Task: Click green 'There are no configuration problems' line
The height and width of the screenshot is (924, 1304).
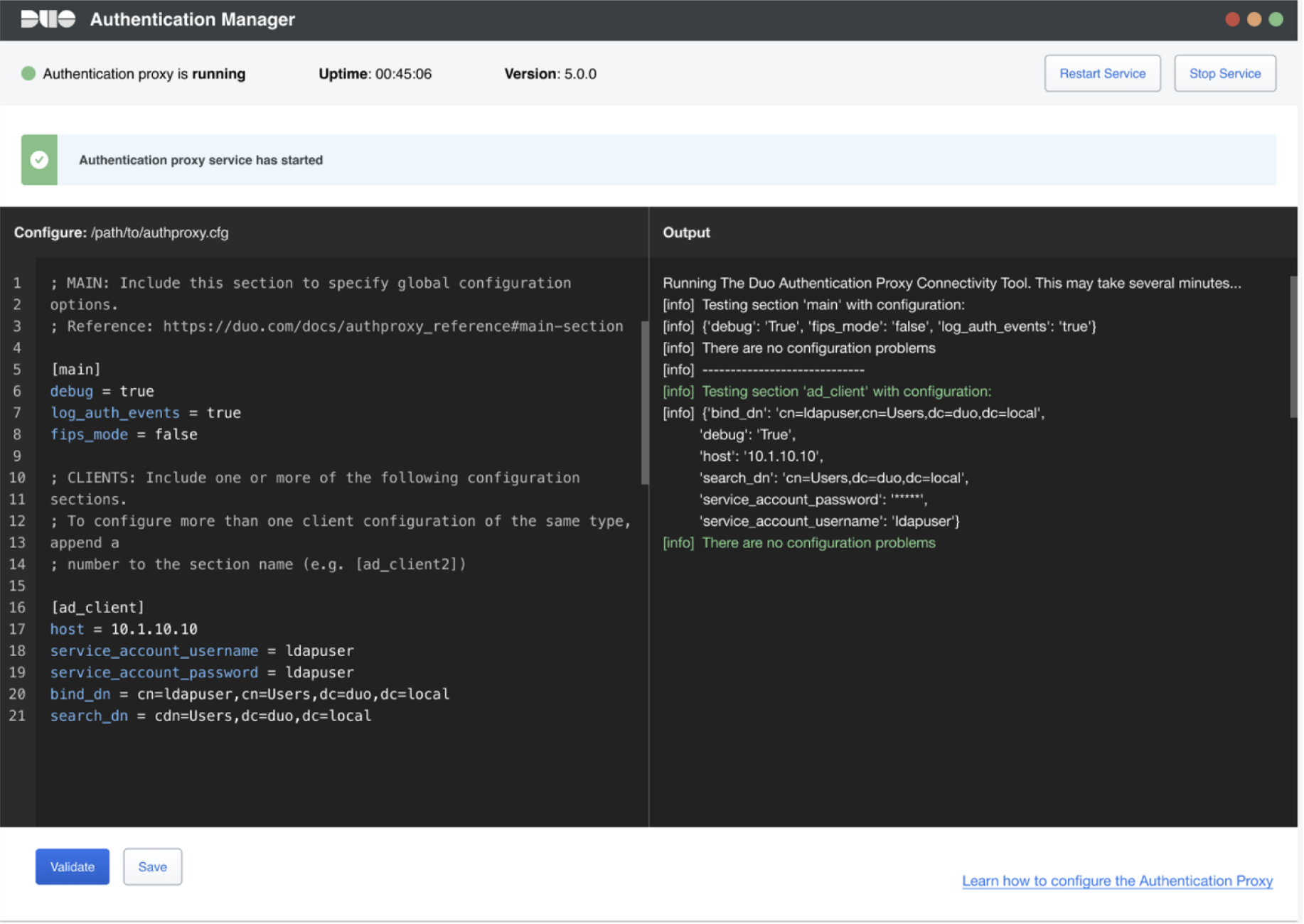Action: [x=799, y=543]
